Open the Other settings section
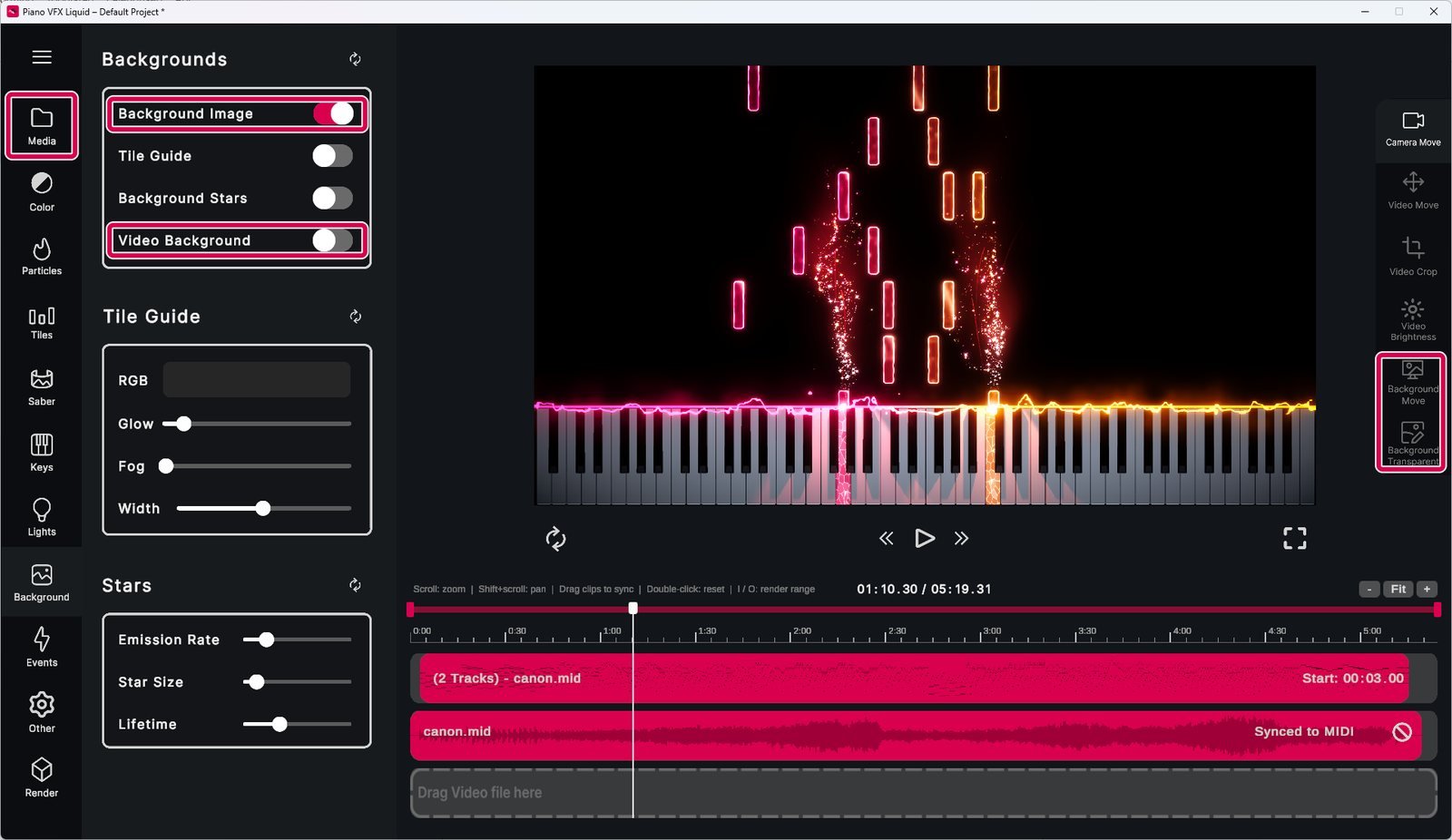Viewport: 1452px width, 840px height. tap(42, 713)
